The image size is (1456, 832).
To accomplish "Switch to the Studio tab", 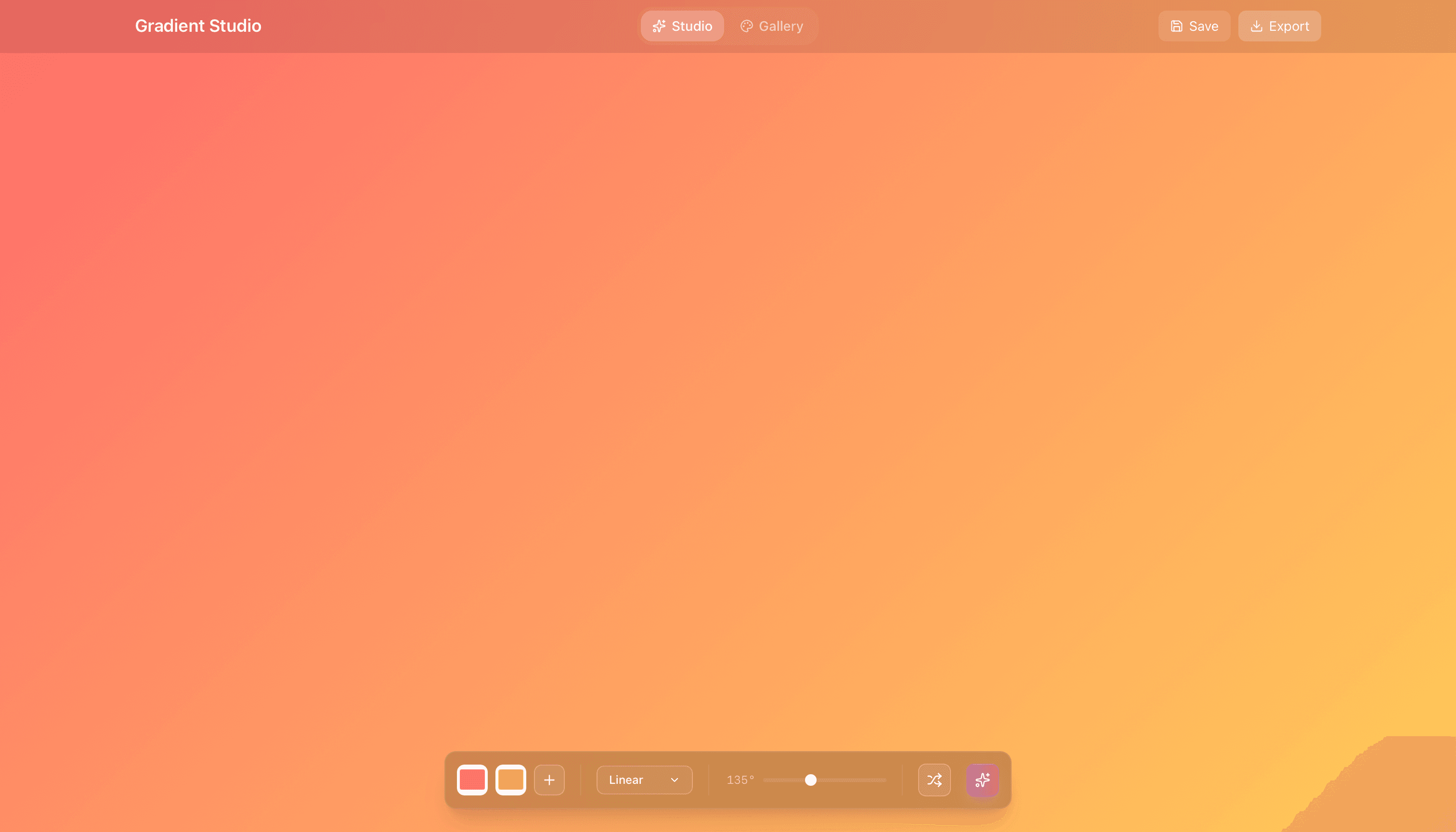I will coord(682,26).
